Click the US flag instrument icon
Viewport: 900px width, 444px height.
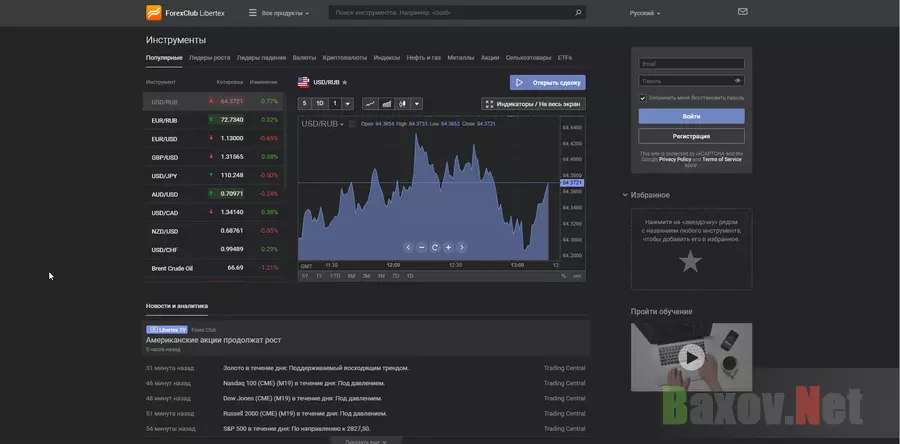(304, 83)
